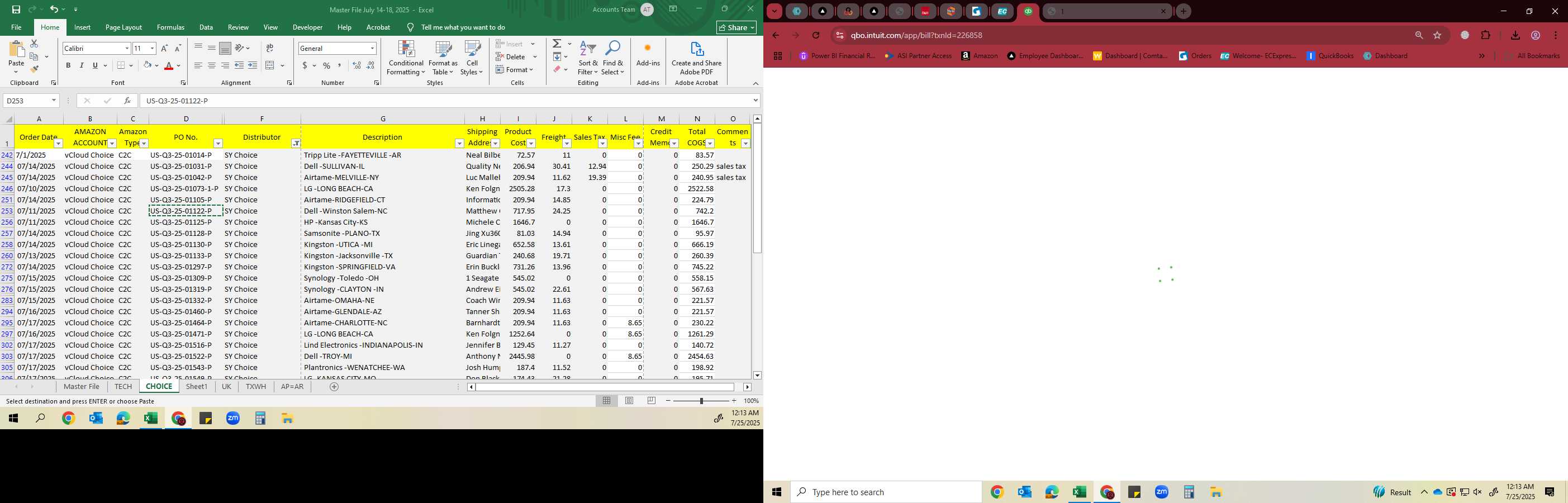Open the General number format dropdown
1568x503 pixels.
(372, 48)
